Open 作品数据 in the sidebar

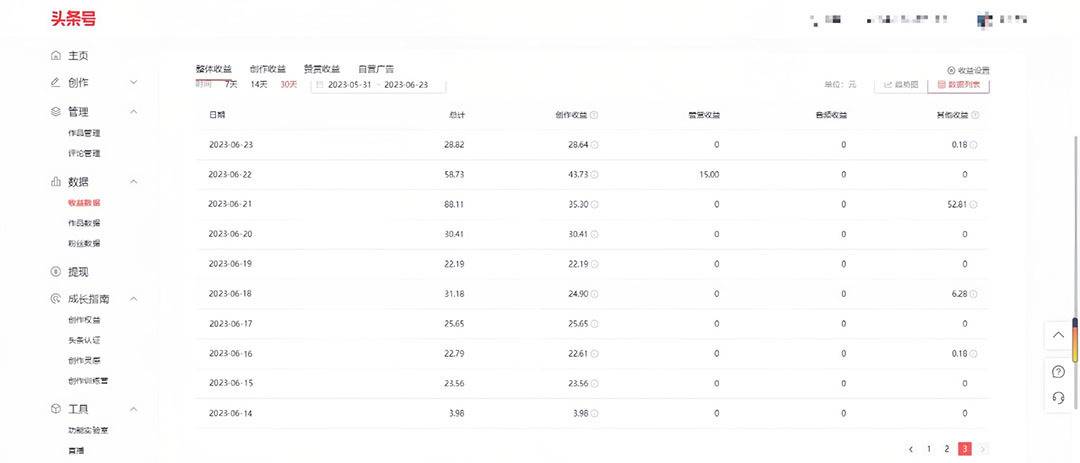pos(84,223)
